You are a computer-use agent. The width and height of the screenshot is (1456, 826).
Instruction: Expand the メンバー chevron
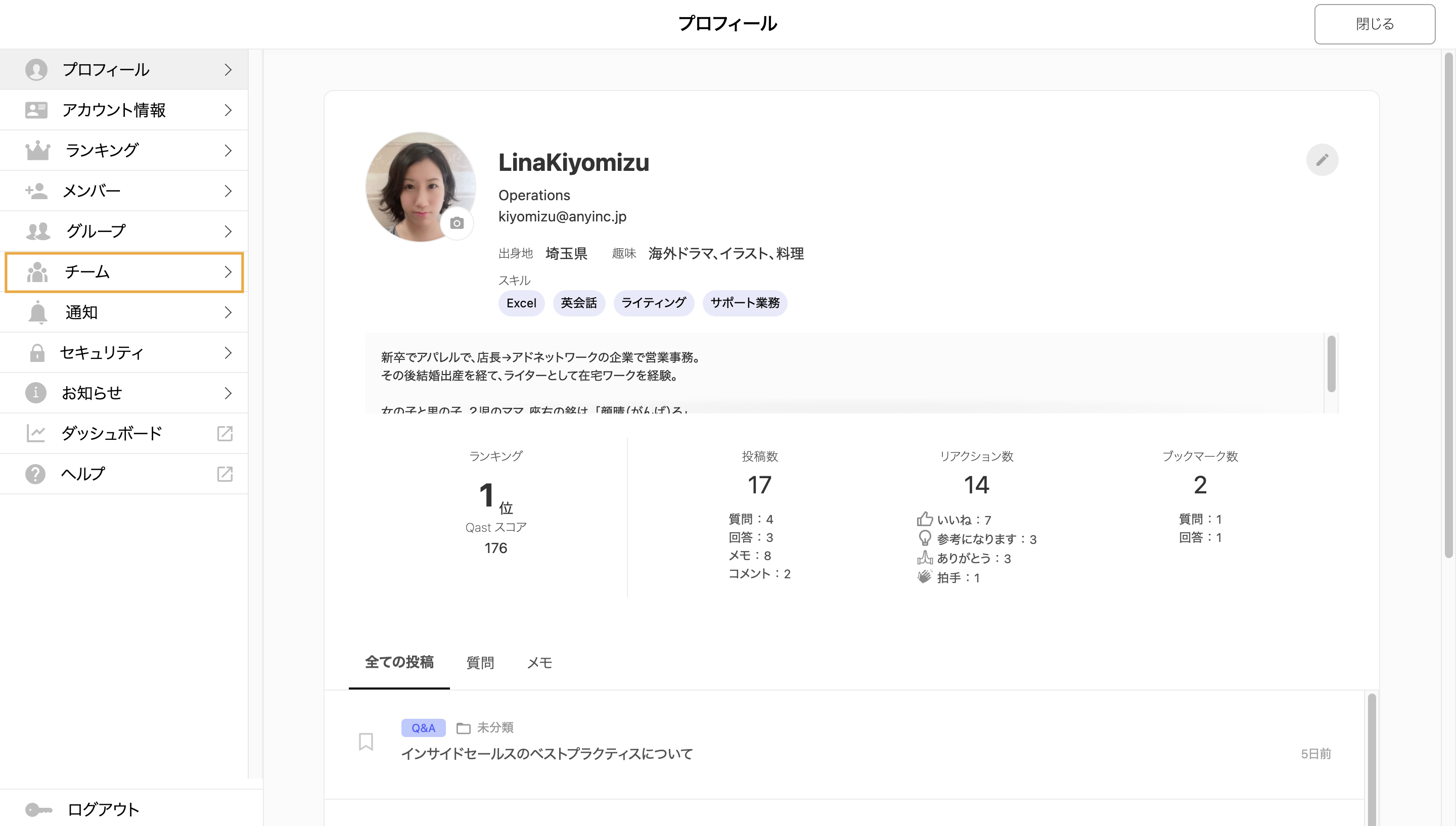pyautogui.click(x=228, y=191)
